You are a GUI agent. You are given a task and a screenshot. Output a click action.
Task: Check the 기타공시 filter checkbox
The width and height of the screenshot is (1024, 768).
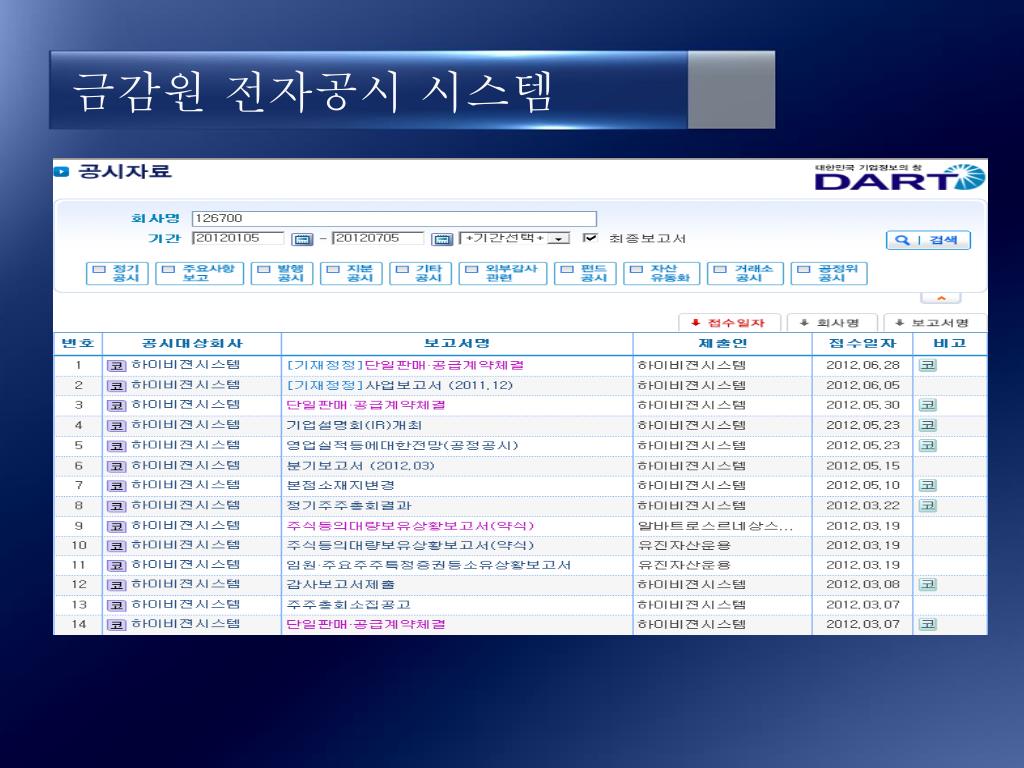(x=402, y=269)
